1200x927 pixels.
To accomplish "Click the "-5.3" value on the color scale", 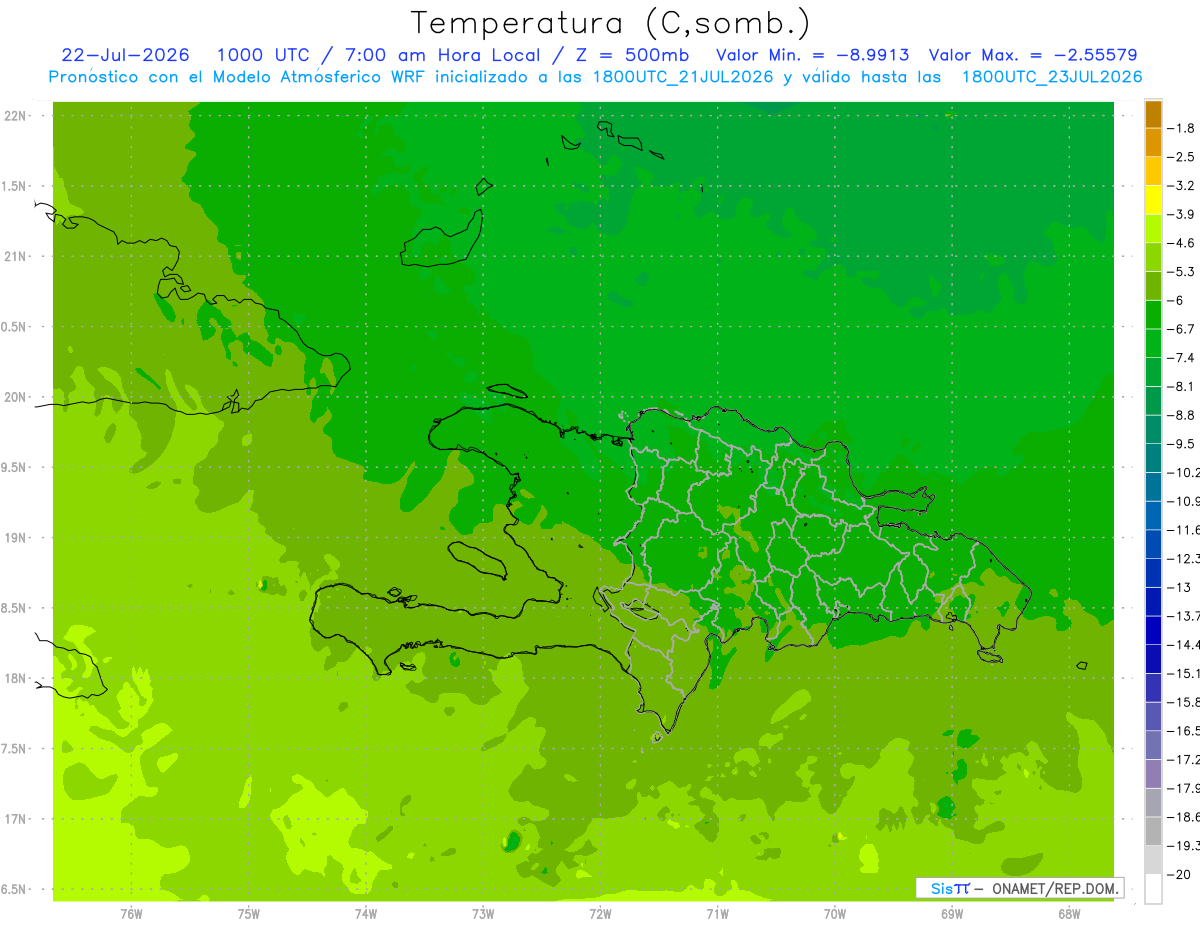I will [x=1182, y=272].
